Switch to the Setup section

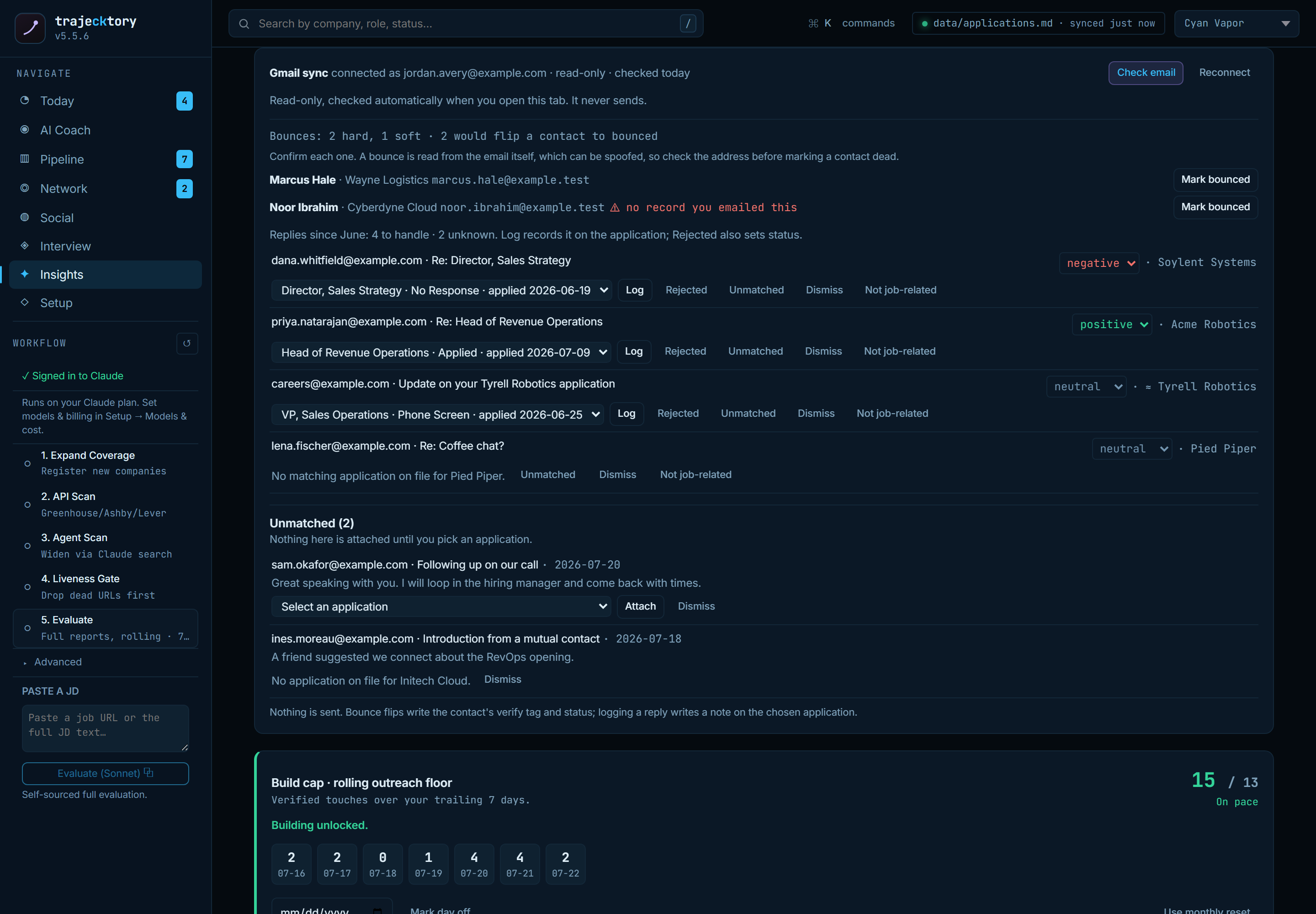pyautogui.click(x=106, y=303)
